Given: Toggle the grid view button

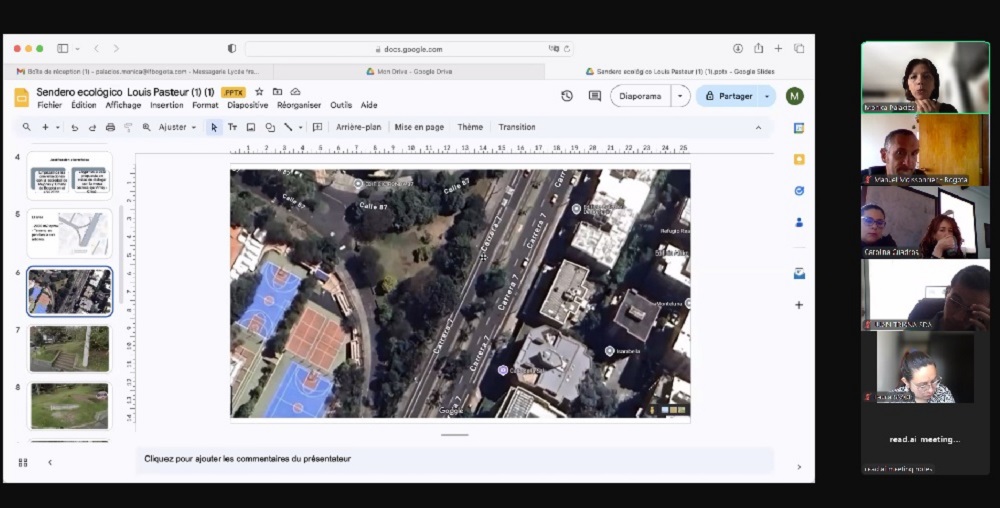Looking at the screenshot, I should [x=23, y=462].
